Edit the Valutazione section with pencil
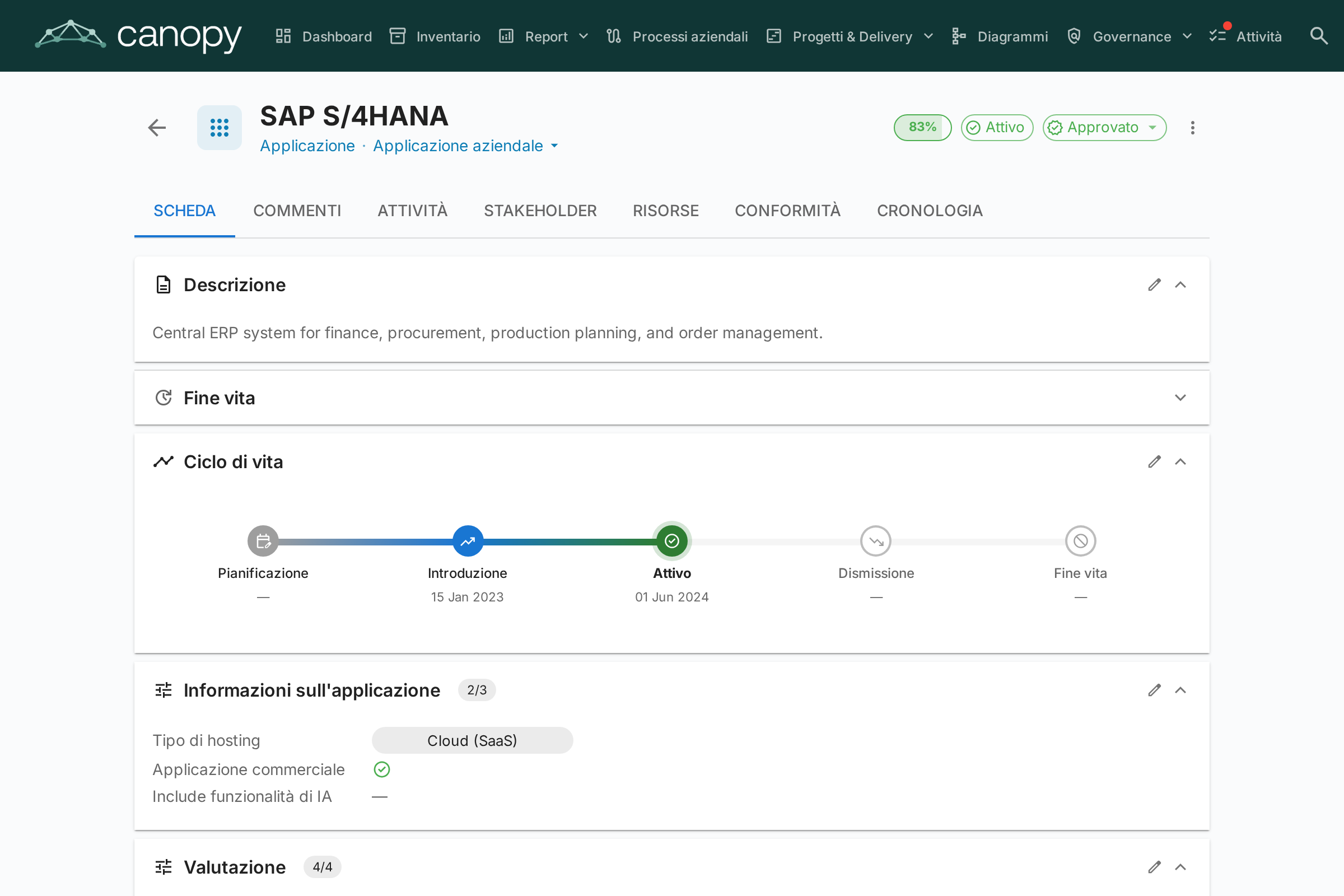The height and width of the screenshot is (896, 1344). 1154,867
